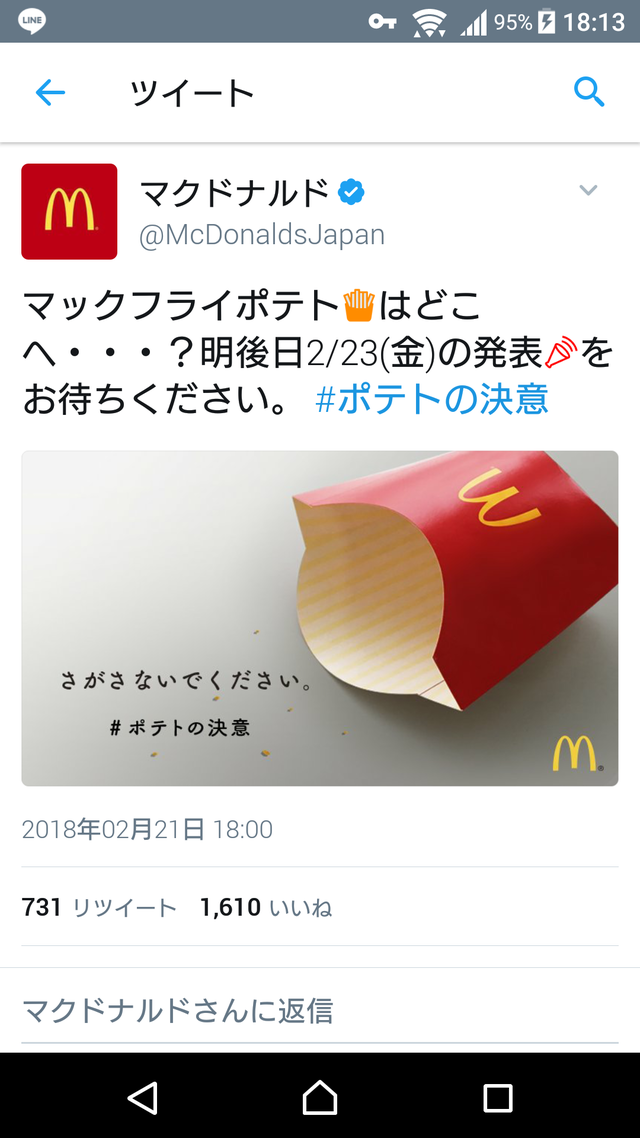This screenshot has height=1138, width=640.
Task: Tap the Android back navigation button
Action: (x=142, y=1096)
